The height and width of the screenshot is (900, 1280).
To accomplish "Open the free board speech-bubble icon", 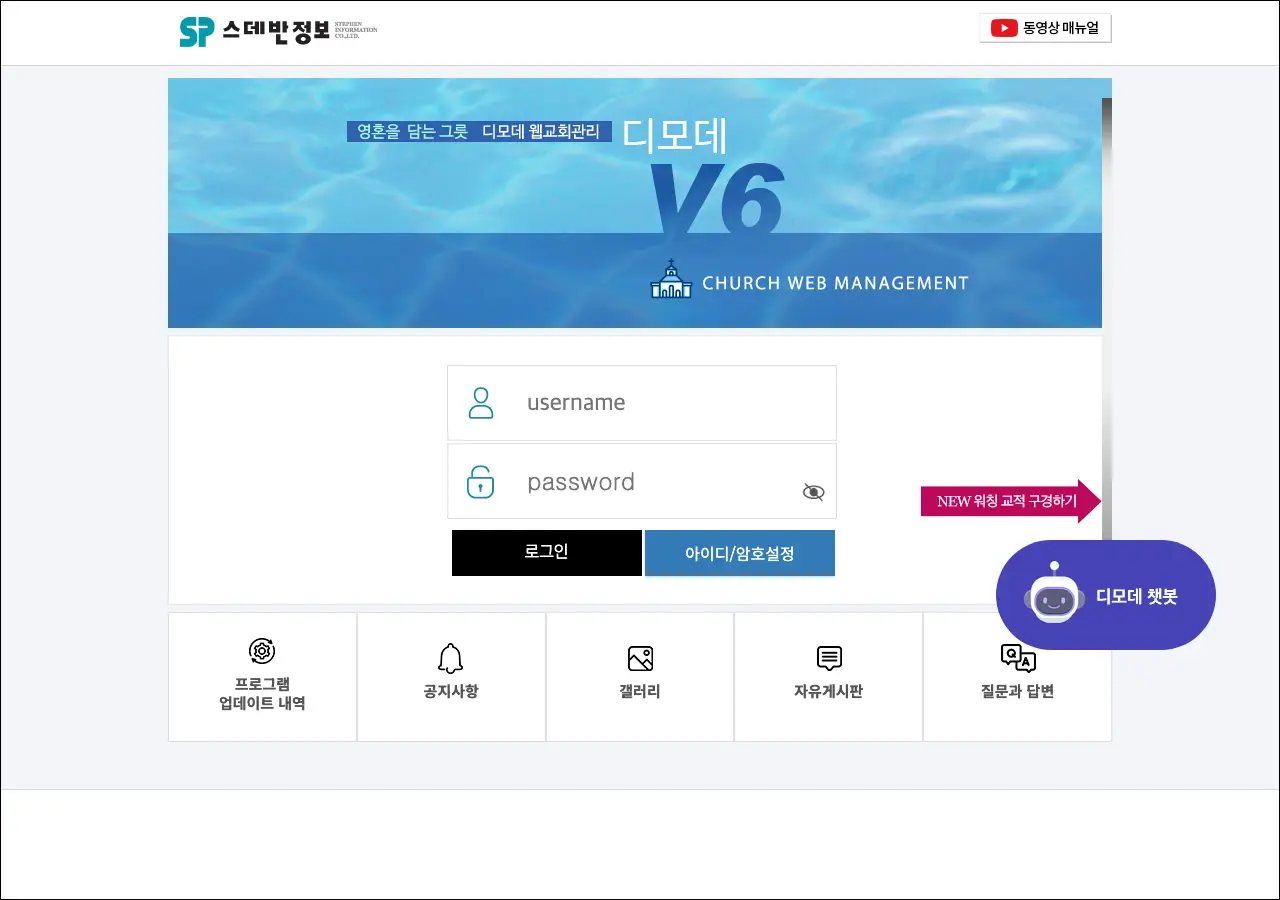I will point(829,658).
